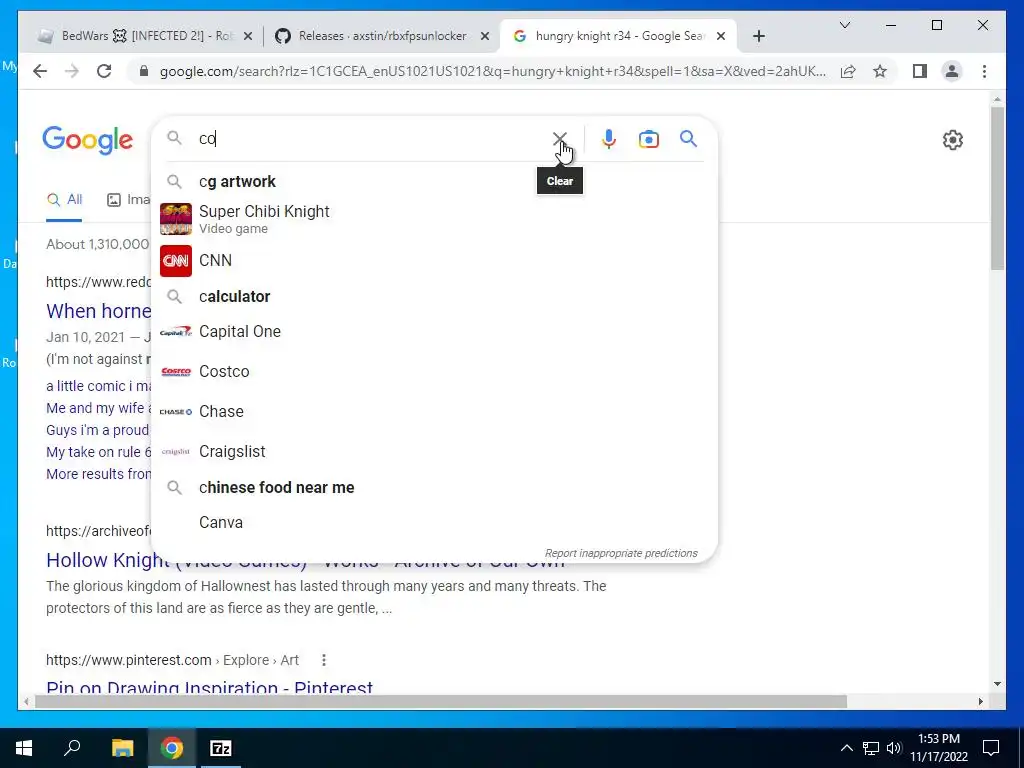Go to Google logo homepage
The height and width of the screenshot is (768, 1024).
tap(88, 140)
